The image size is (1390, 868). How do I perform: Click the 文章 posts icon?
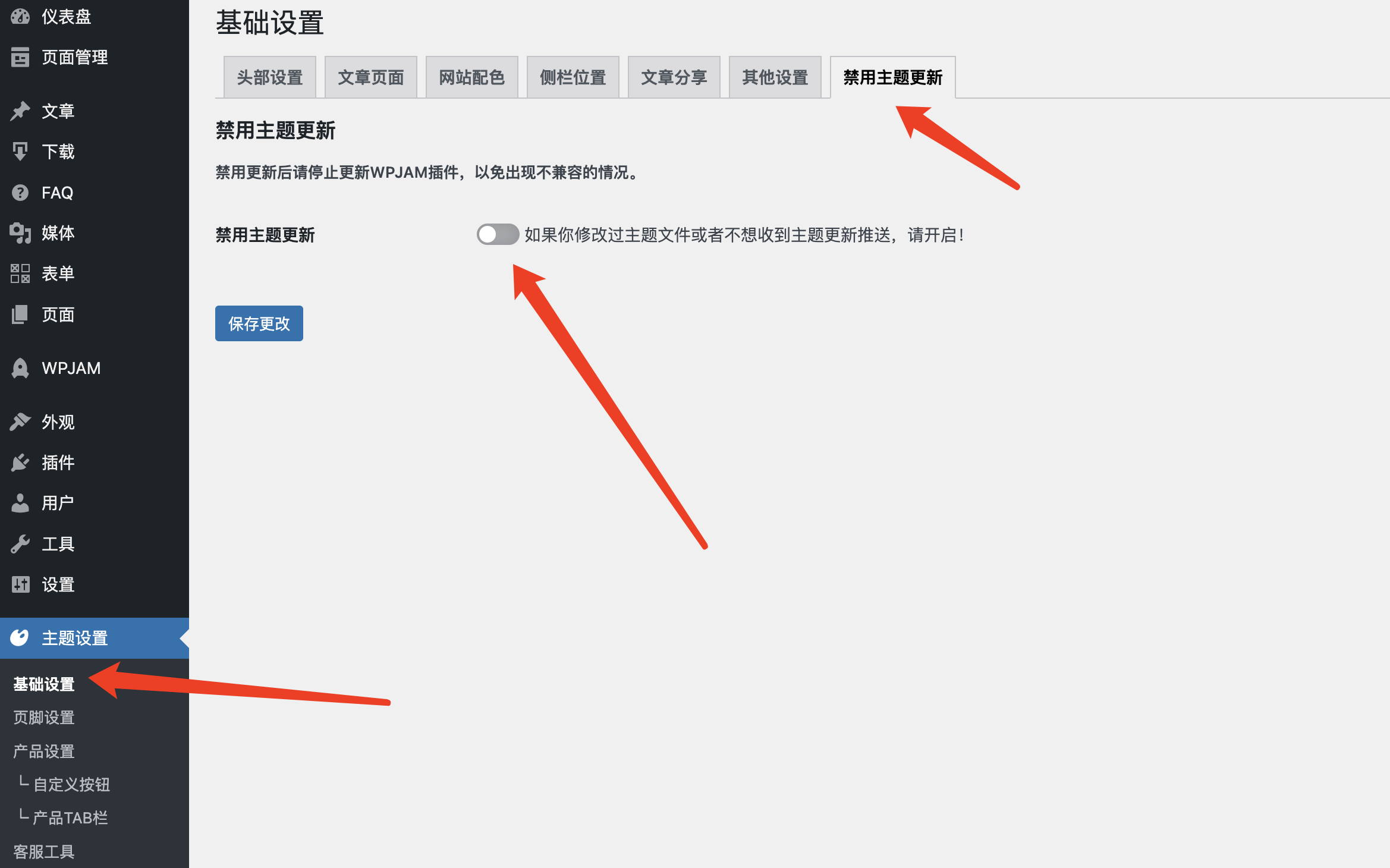coord(20,110)
